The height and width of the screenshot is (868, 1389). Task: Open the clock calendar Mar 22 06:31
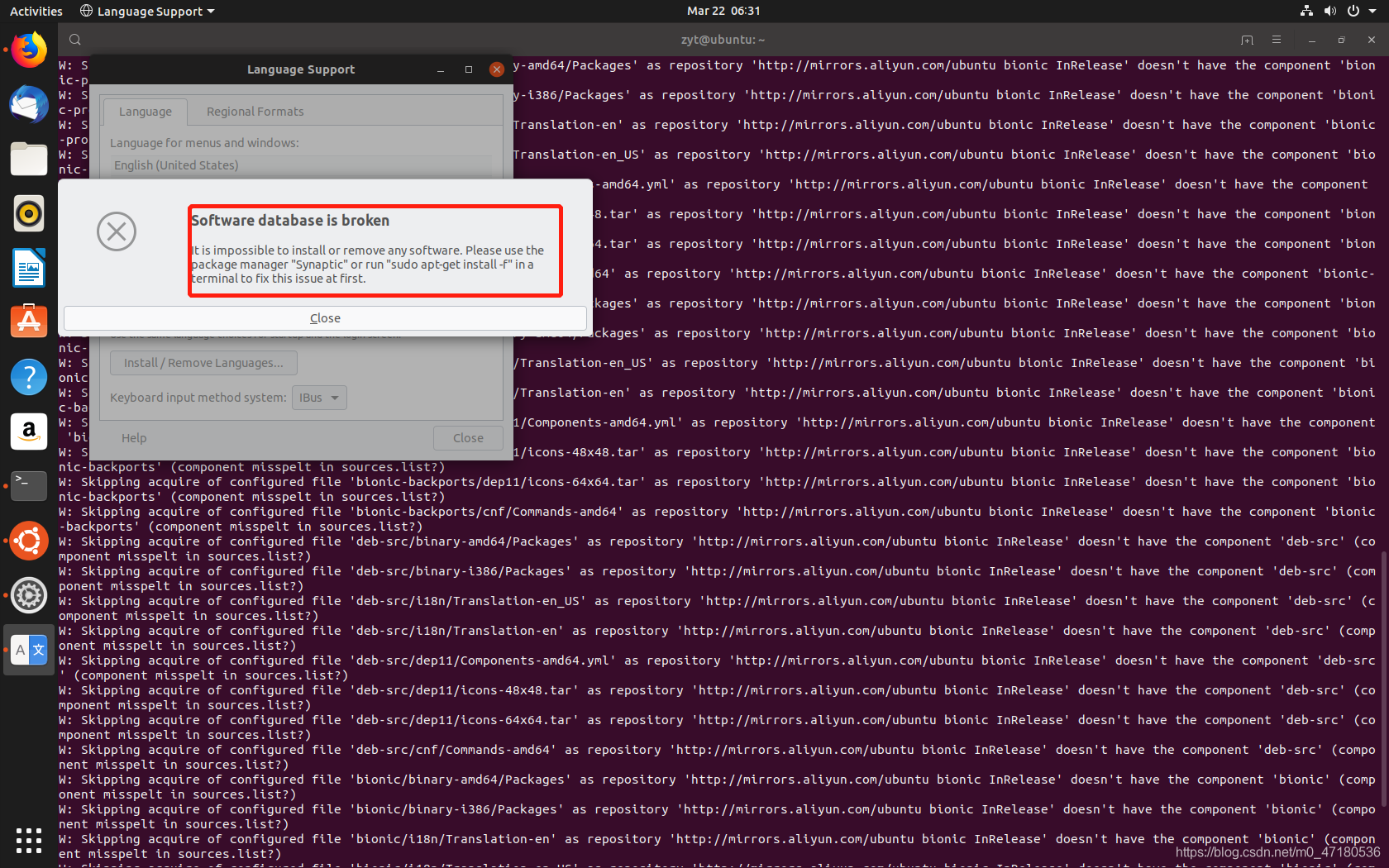tap(723, 11)
